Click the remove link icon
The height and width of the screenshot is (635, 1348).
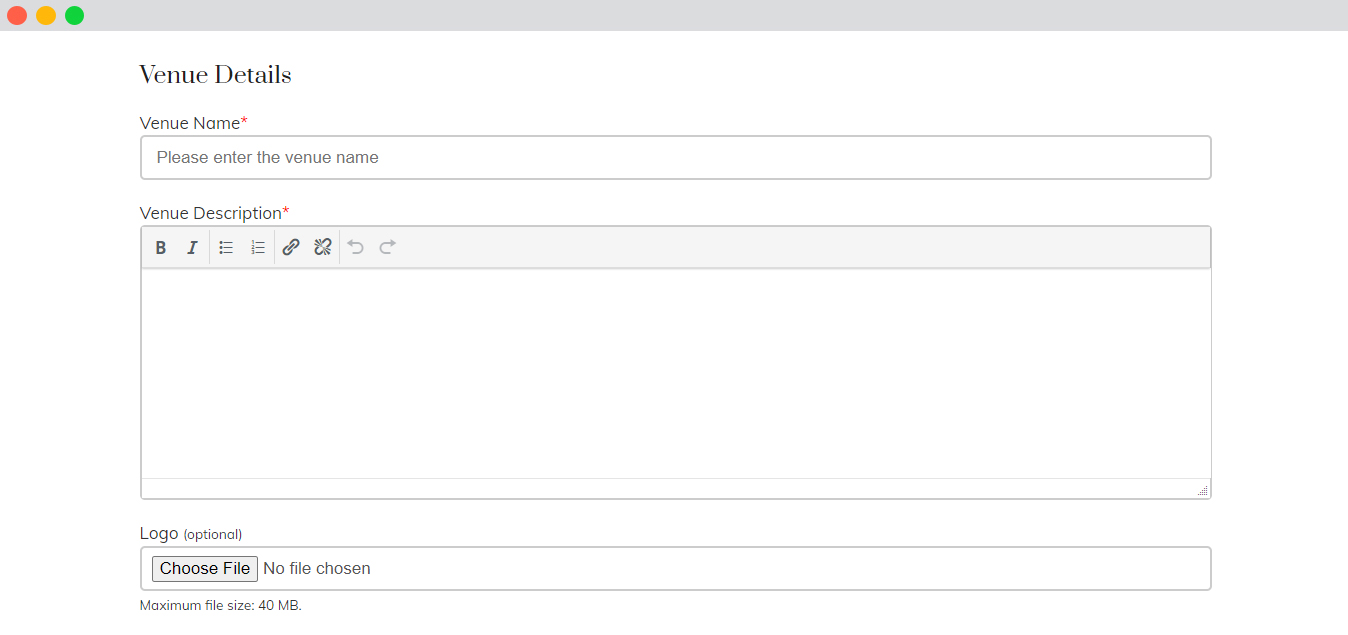pyautogui.click(x=322, y=247)
